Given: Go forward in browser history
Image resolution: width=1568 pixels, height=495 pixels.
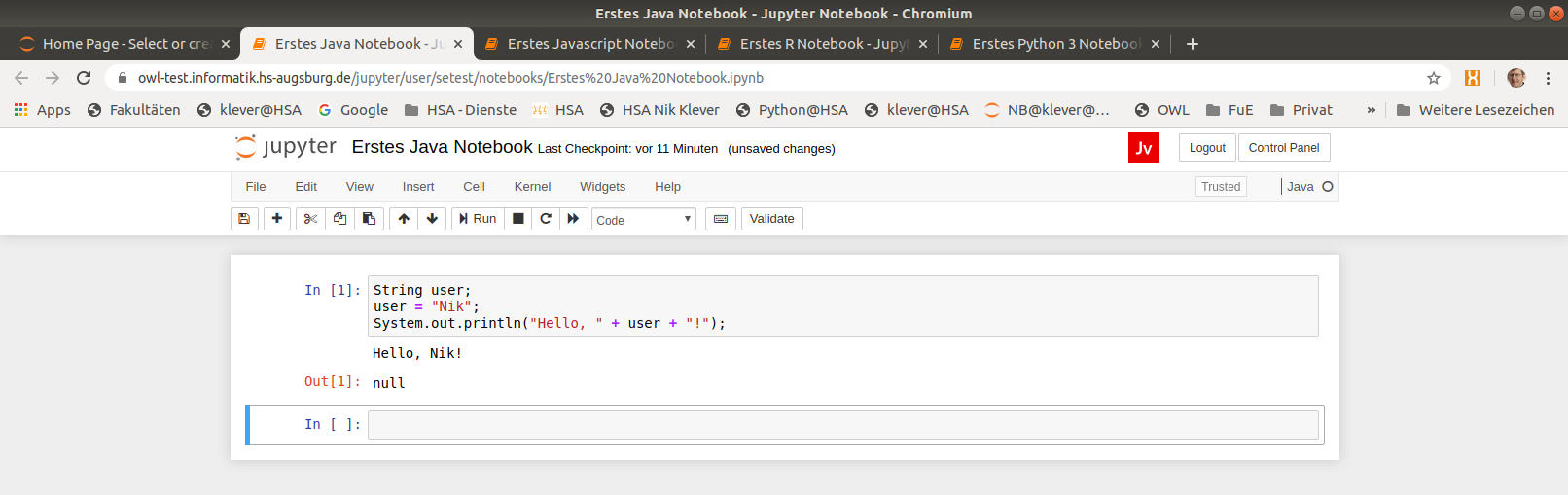Looking at the screenshot, I should tap(53, 78).
